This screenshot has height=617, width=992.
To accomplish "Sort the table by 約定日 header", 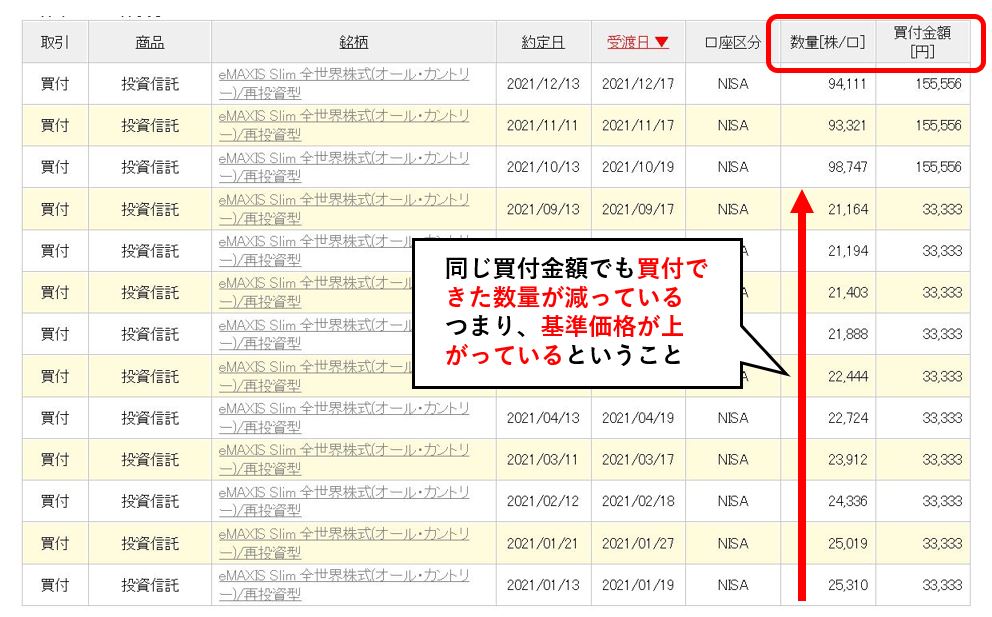I will tap(543, 42).
